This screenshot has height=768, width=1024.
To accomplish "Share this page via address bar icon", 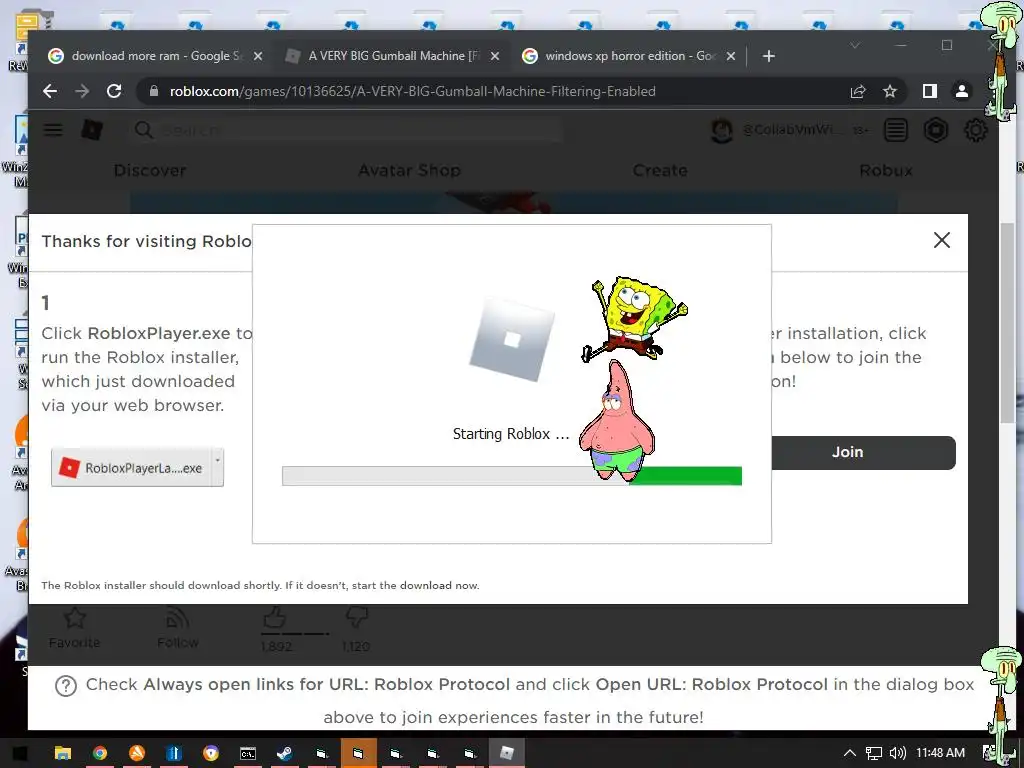I will [857, 91].
